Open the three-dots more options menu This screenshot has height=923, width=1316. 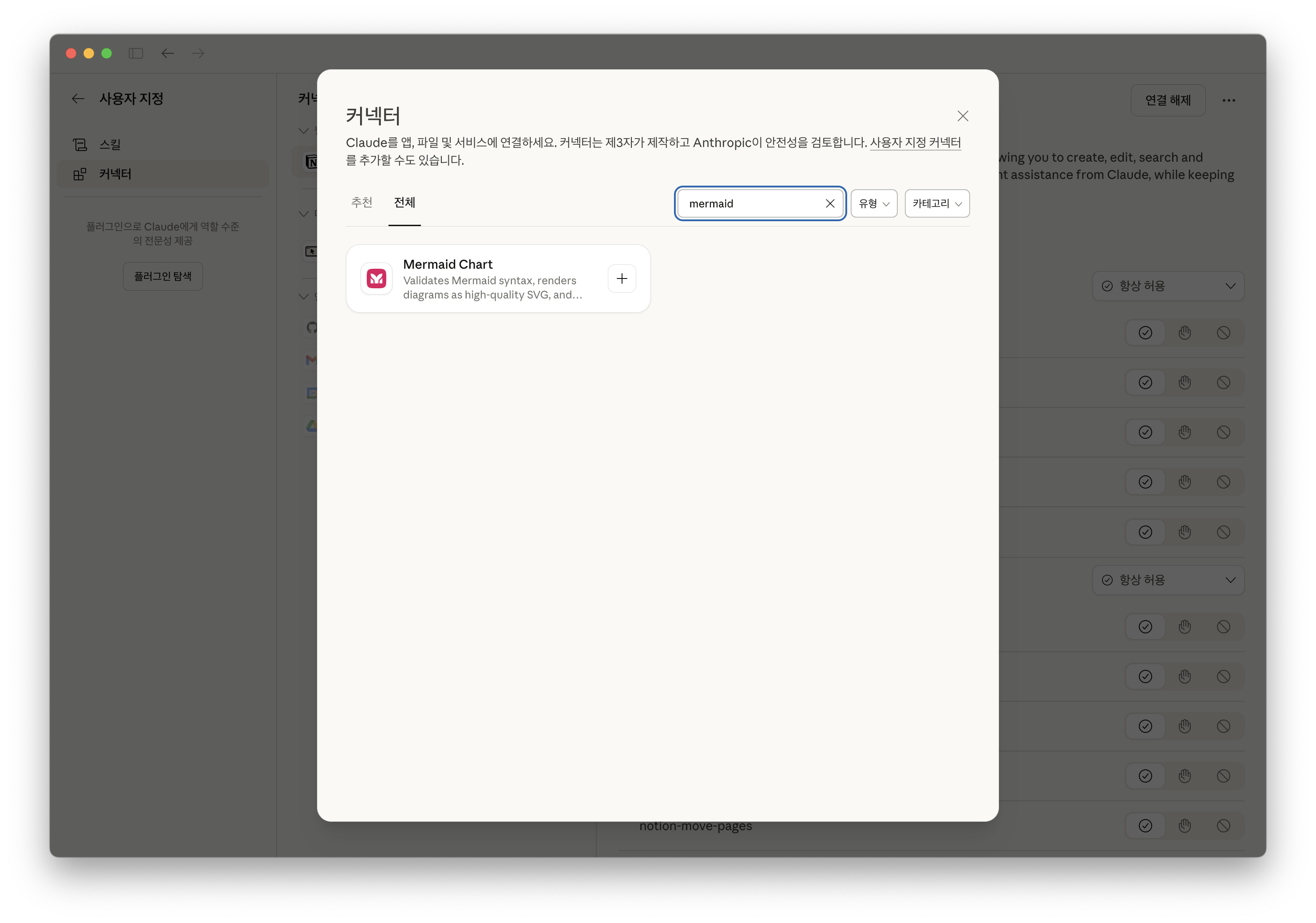[1228, 100]
